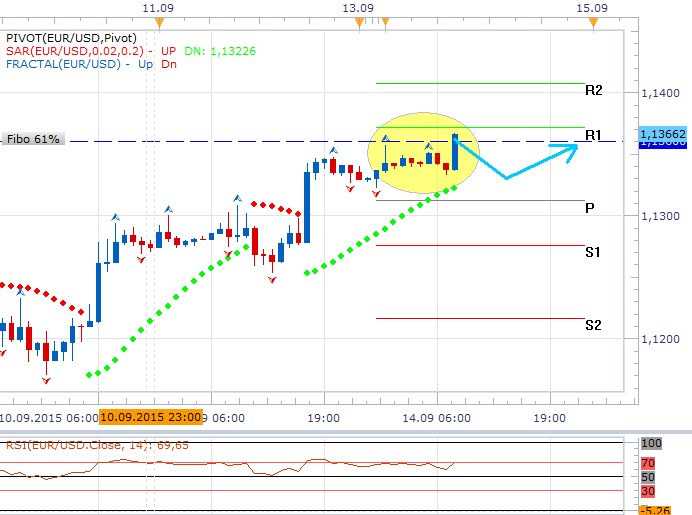Image resolution: width=692 pixels, height=515 pixels.
Task: Click the highlighted 10.09.2015 23:00 time tag
Action: 151,417
